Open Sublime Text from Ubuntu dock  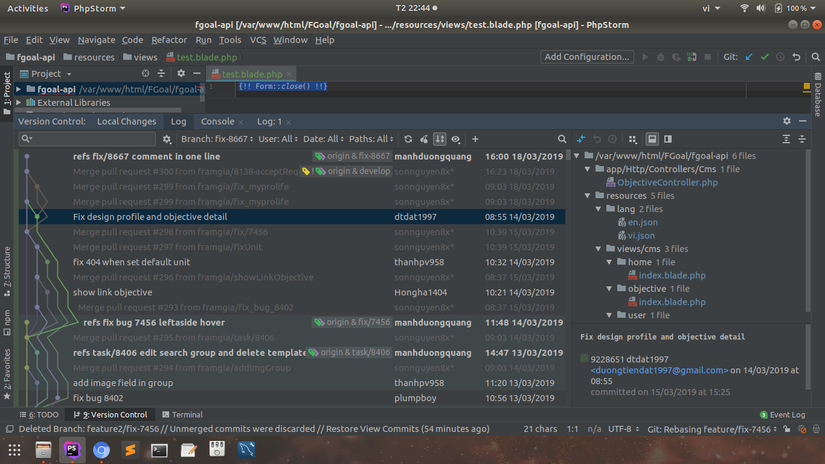[130, 450]
